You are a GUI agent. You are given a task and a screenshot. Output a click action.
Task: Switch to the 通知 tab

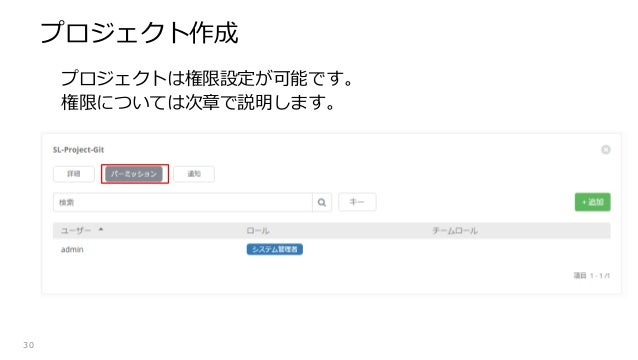pyautogui.click(x=194, y=174)
